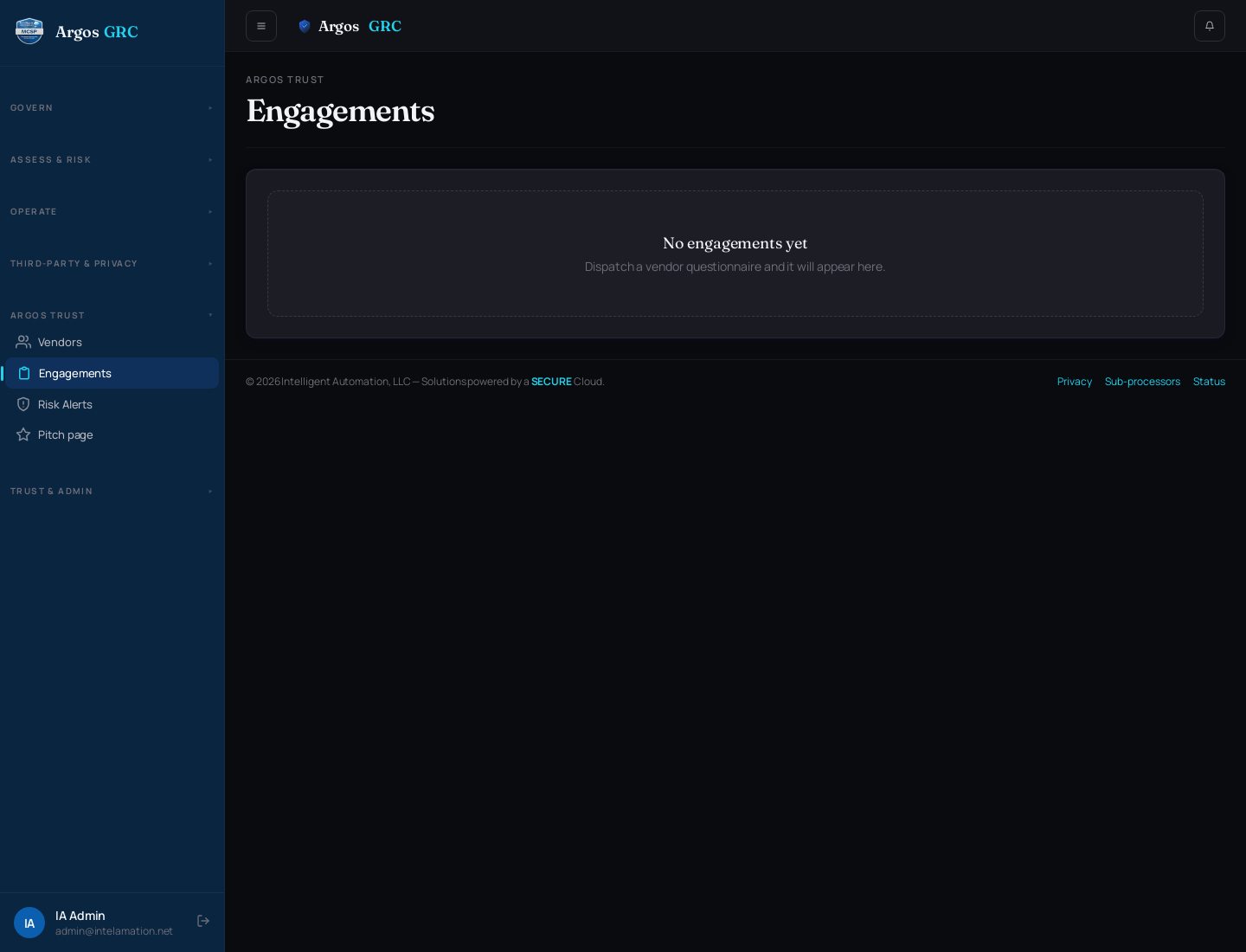Screen dimensions: 1246x952
Task: Open the Vendors page
Action: pyautogui.click(x=112, y=342)
